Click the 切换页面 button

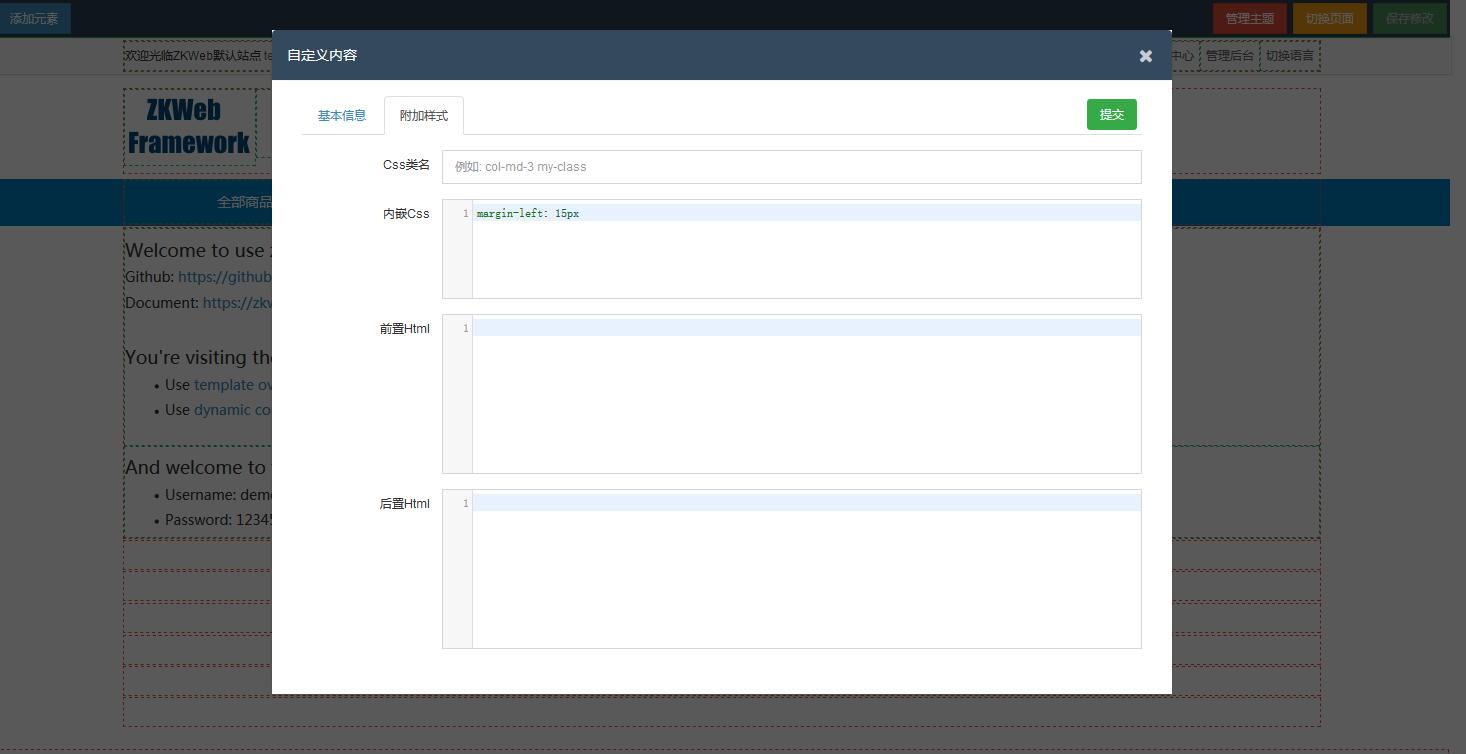pos(1330,18)
